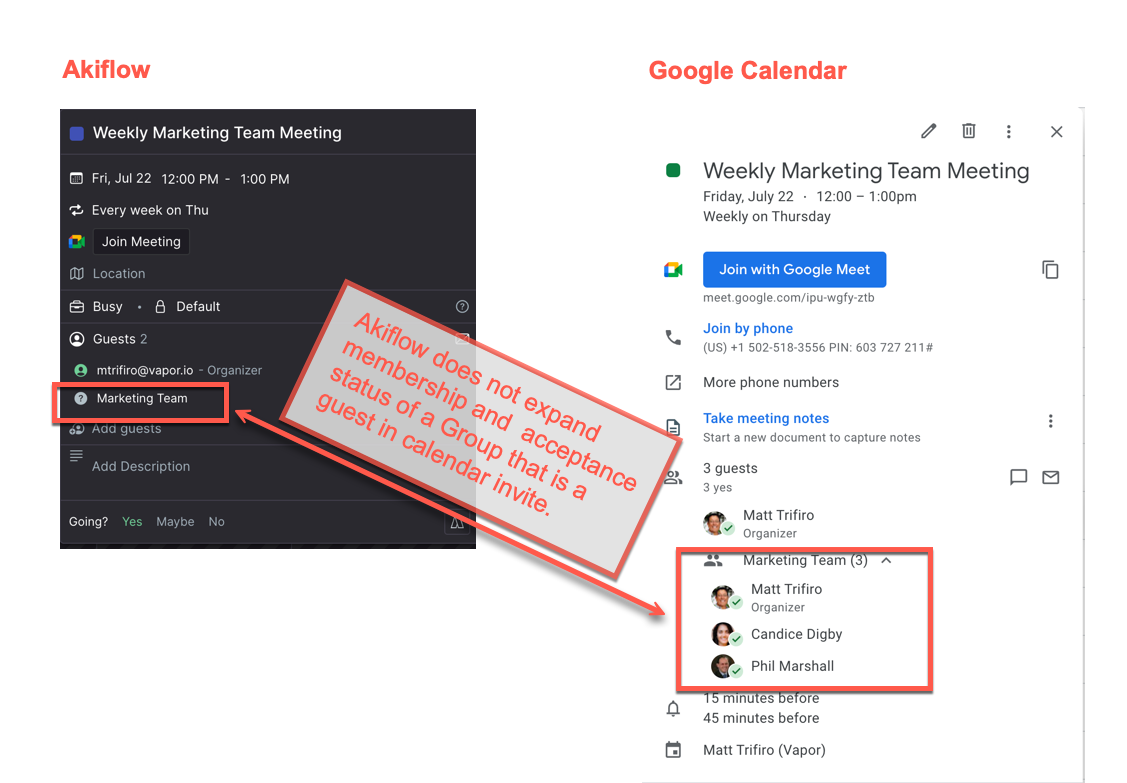
Task: Close the Google Calendar event panel
Action: [1056, 132]
